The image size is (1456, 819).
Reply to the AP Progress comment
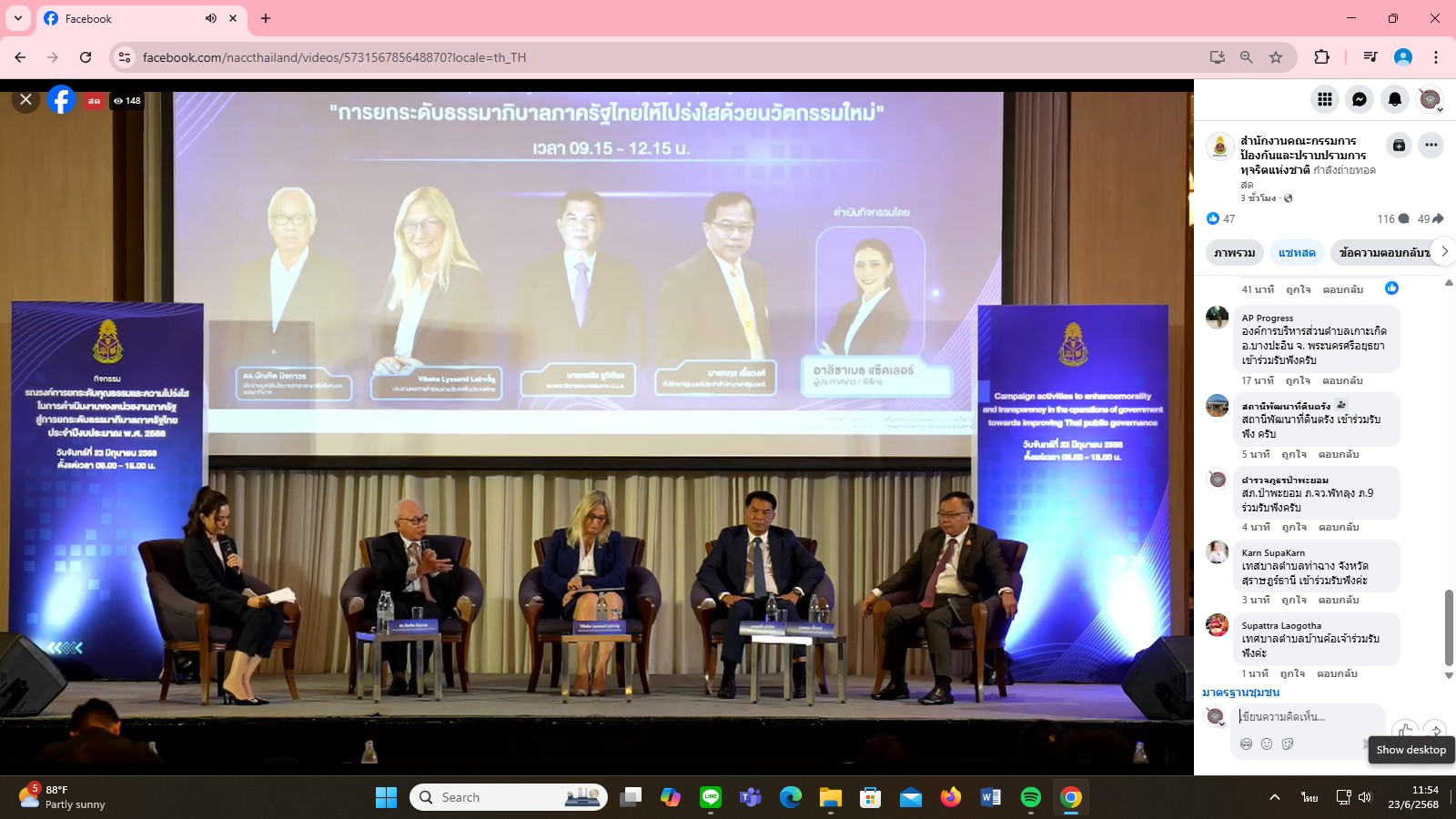point(1342,381)
